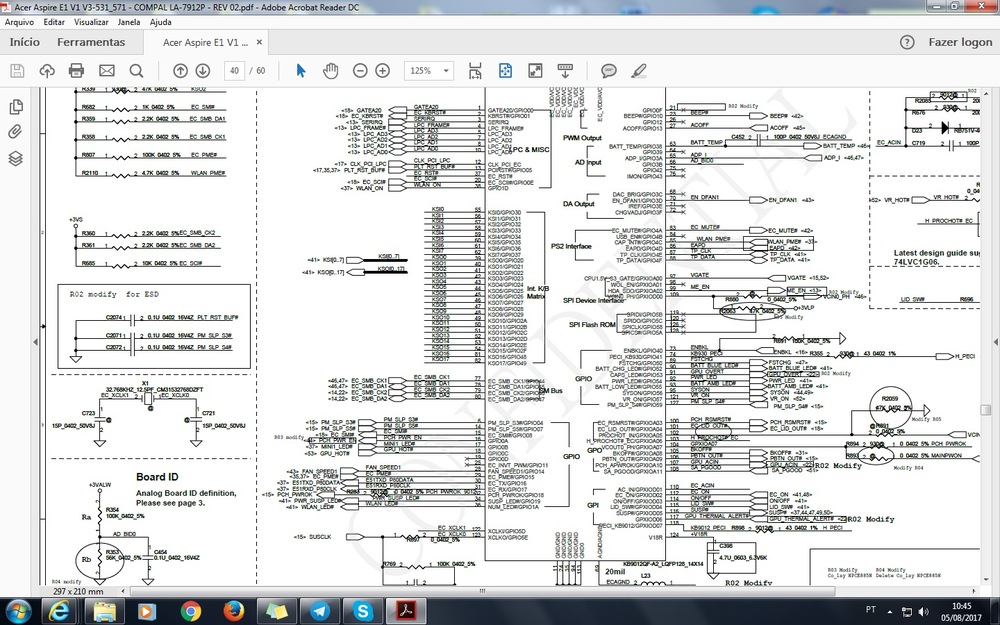The width and height of the screenshot is (1000, 625).
Task: Open the Visualizar menu
Action: [x=91, y=21]
